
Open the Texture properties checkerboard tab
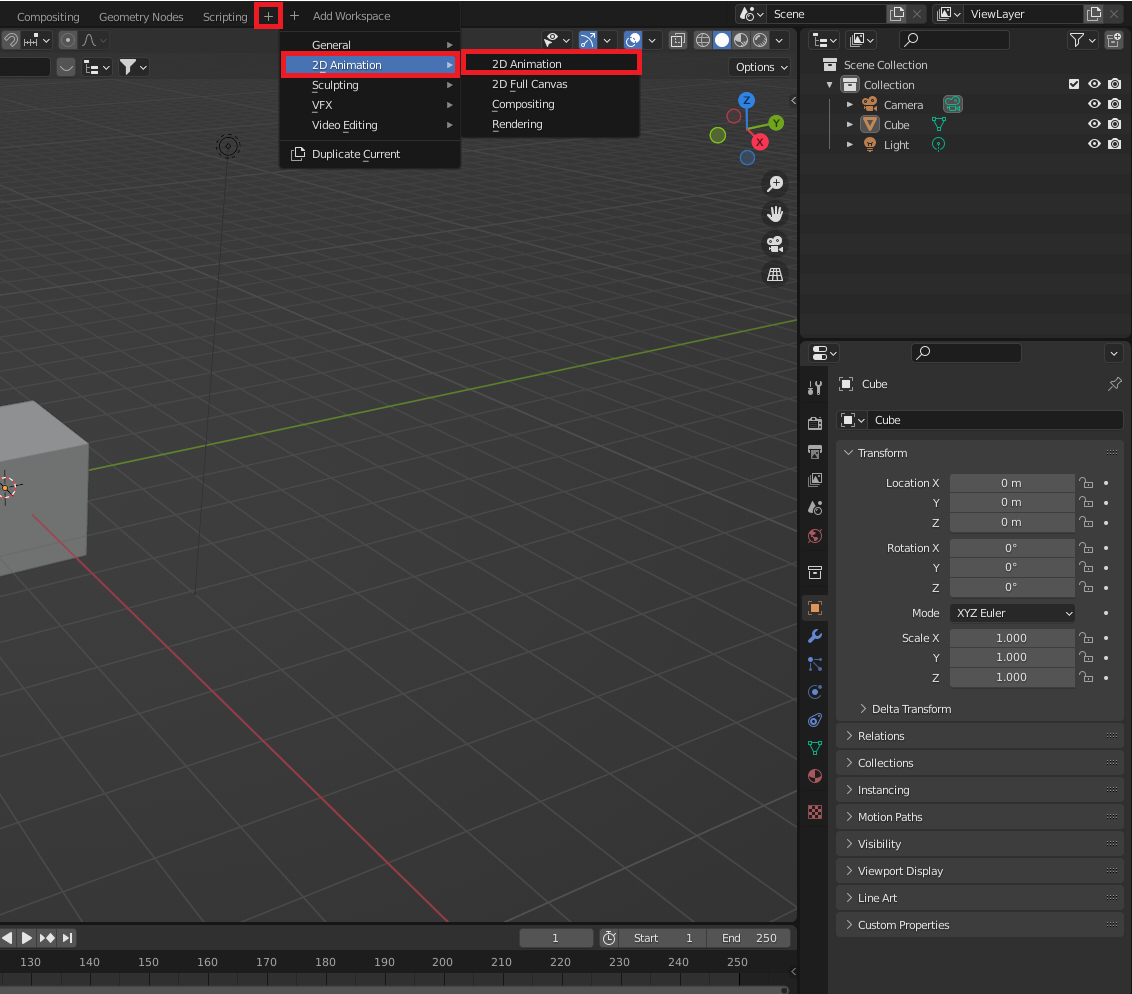pyautogui.click(x=815, y=812)
